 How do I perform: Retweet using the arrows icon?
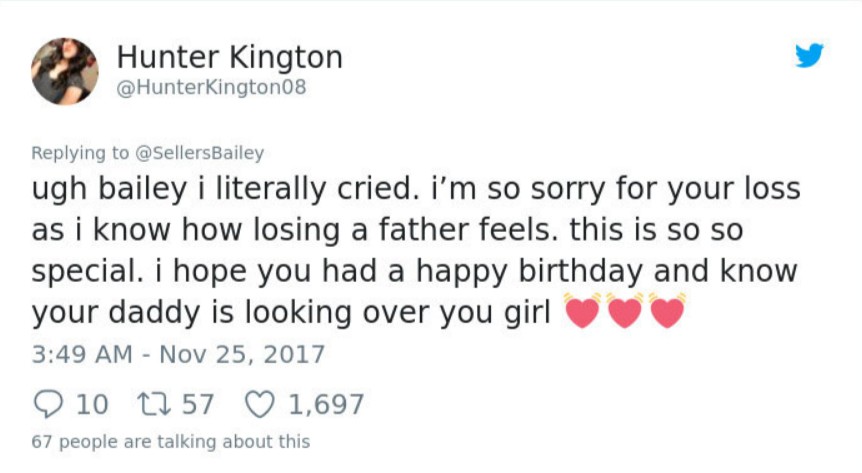pos(156,404)
